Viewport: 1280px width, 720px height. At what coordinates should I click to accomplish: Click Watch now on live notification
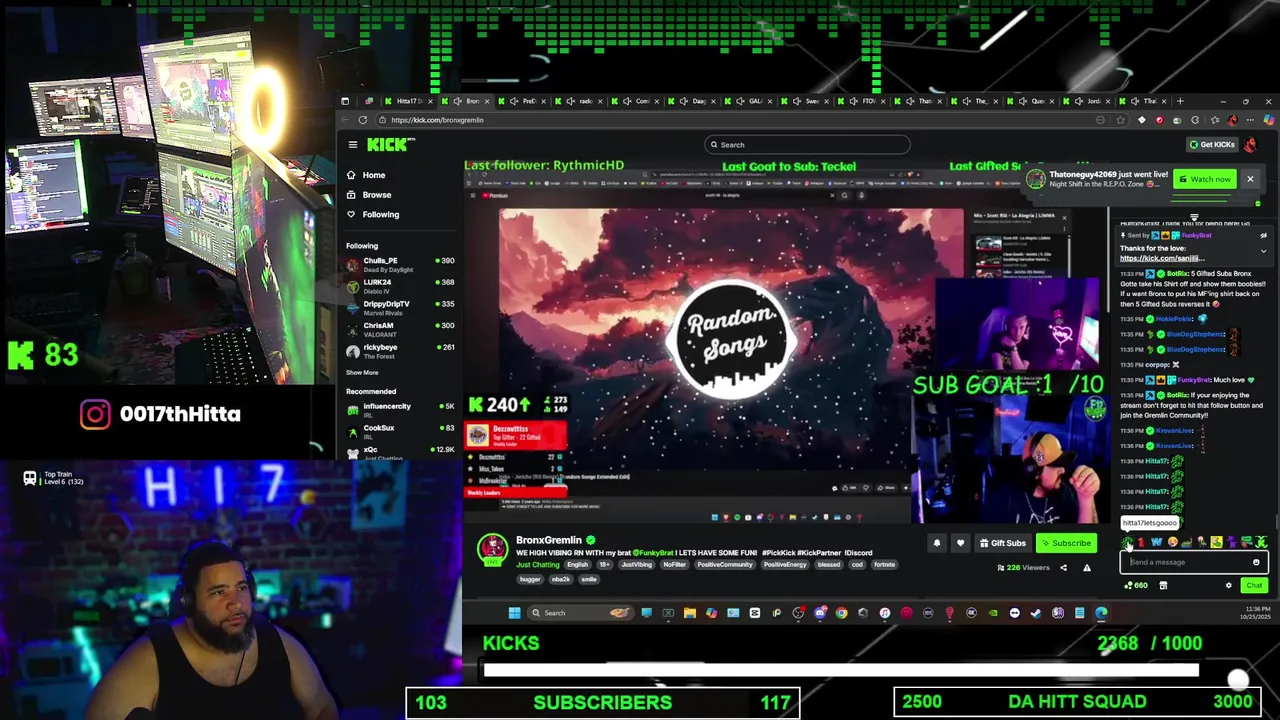[1204, 180]
